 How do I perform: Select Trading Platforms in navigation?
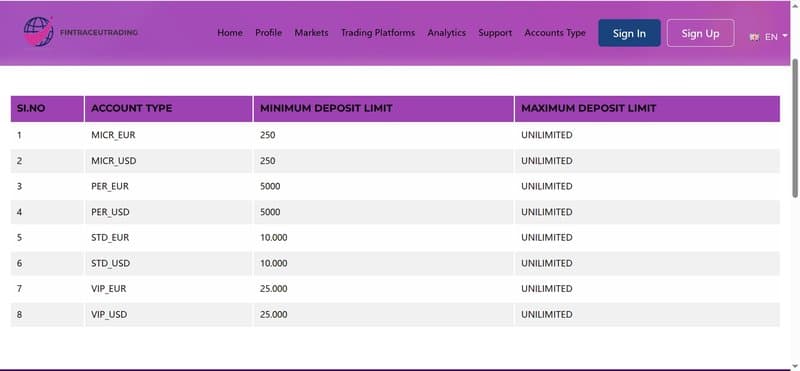[x=378, y=33]
